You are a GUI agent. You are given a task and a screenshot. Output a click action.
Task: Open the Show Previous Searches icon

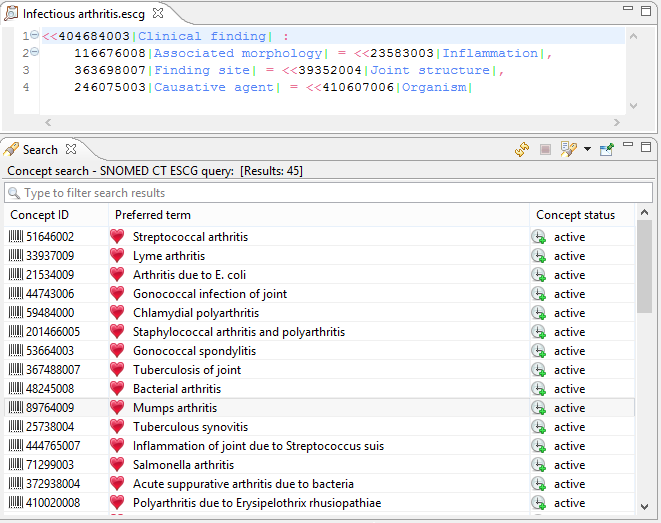568,149
